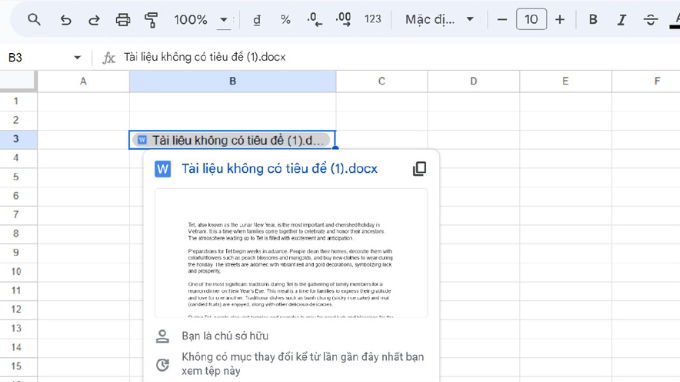The width and height of the screenshot is (680, 382).
Task: Toggle bold formatting
Action: coord(593,20)
